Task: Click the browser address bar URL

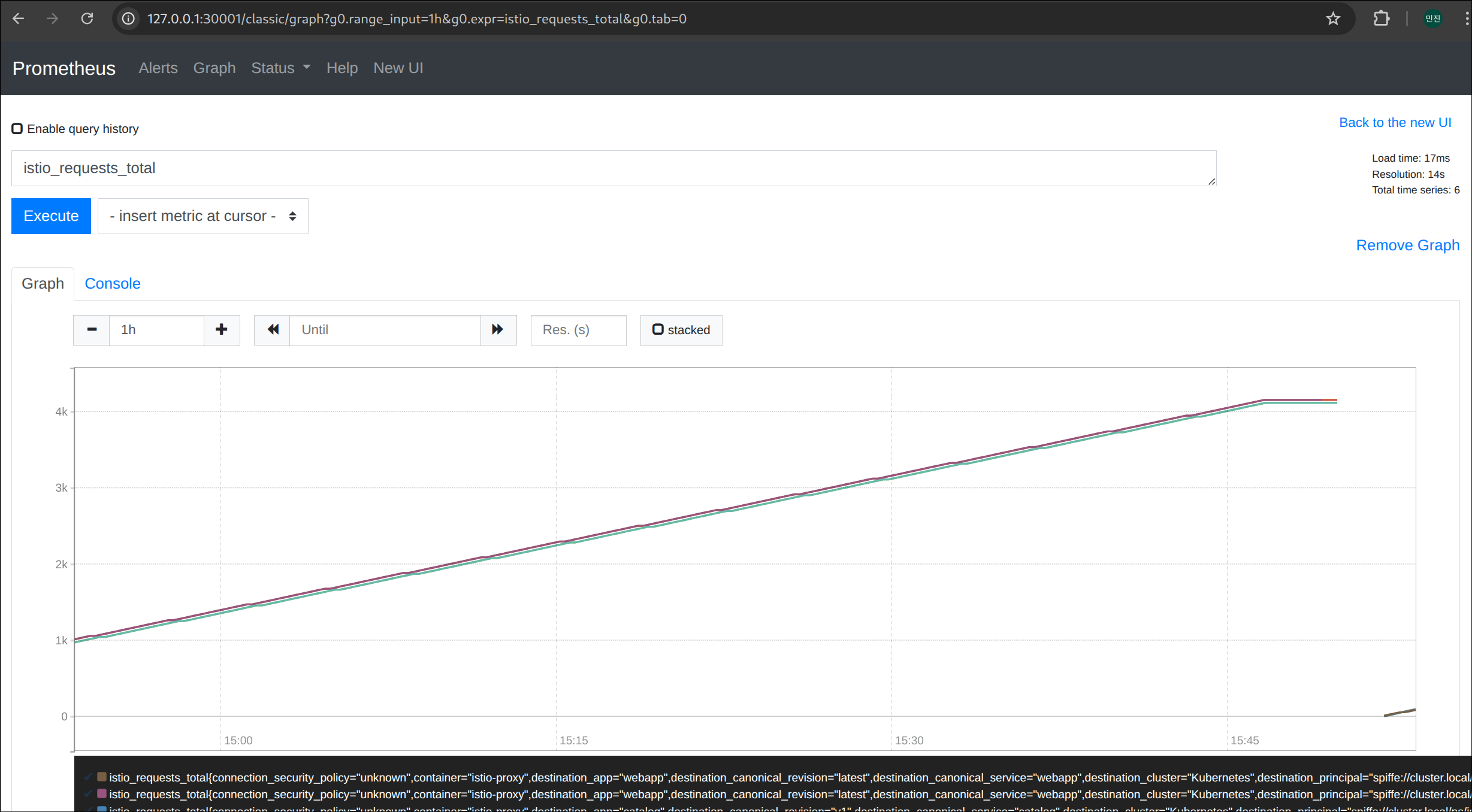Action: pos(417,19)
